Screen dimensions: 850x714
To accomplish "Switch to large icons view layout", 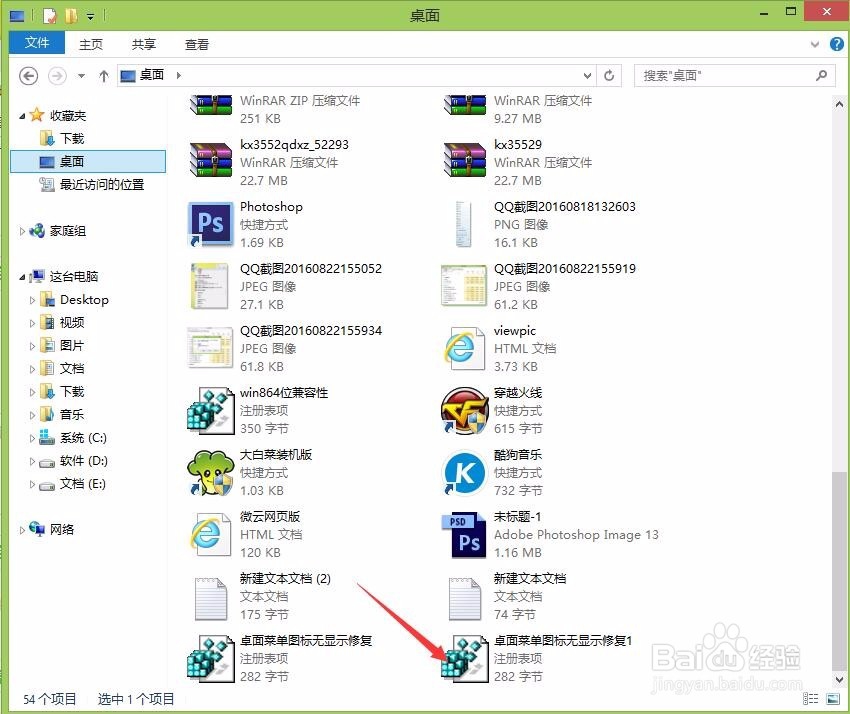I will [x=833, y=699].
